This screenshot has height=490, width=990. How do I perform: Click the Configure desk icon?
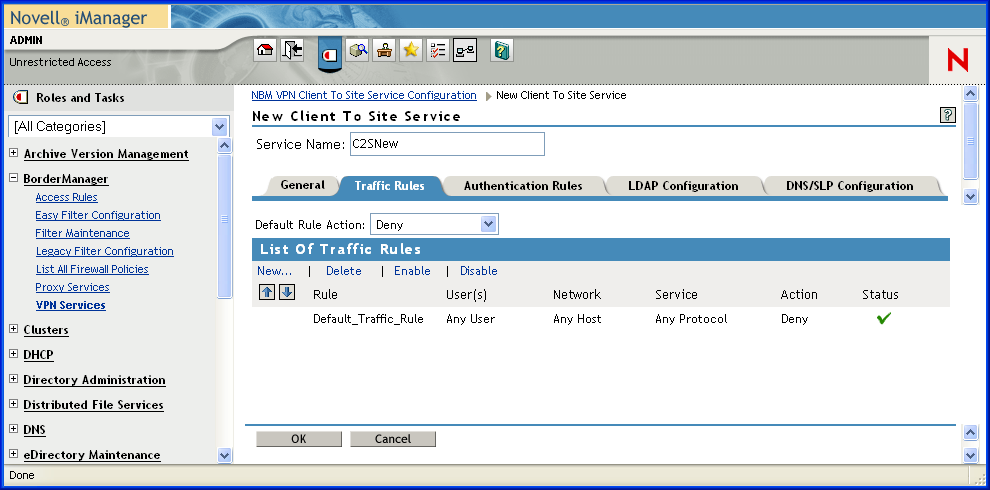pyautogui.click(x=385, y=51)
